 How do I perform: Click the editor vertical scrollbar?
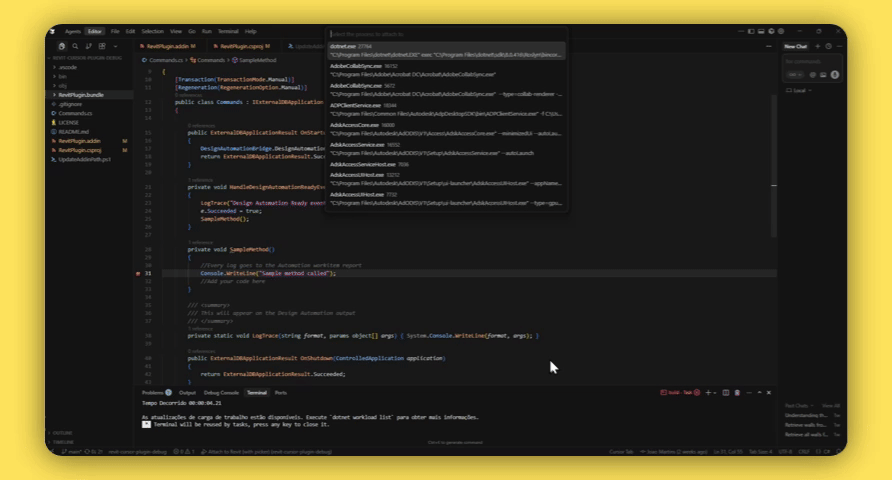click(774, 150)
